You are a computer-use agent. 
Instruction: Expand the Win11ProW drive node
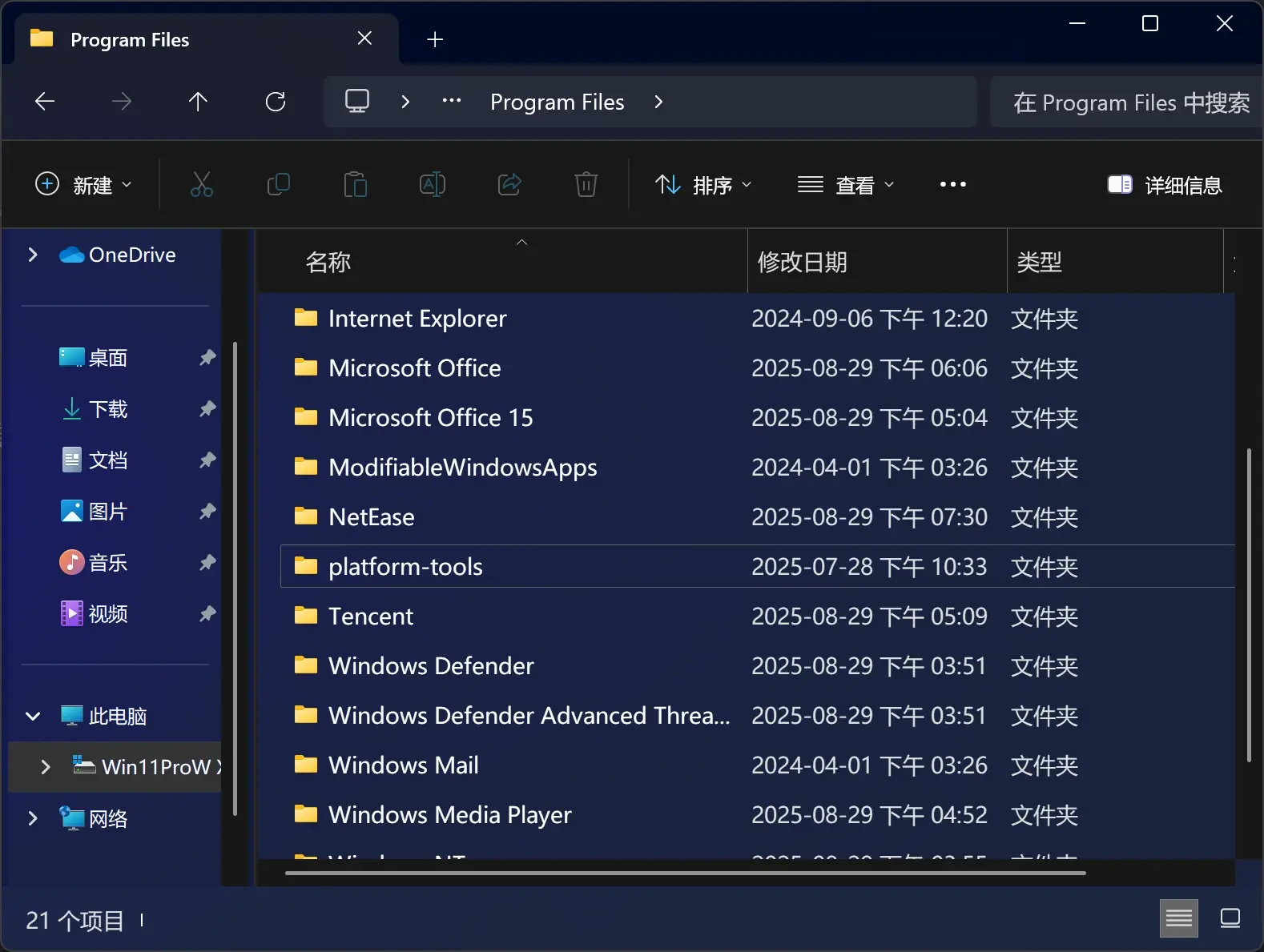pyautogui.click(x=46, y=767)
